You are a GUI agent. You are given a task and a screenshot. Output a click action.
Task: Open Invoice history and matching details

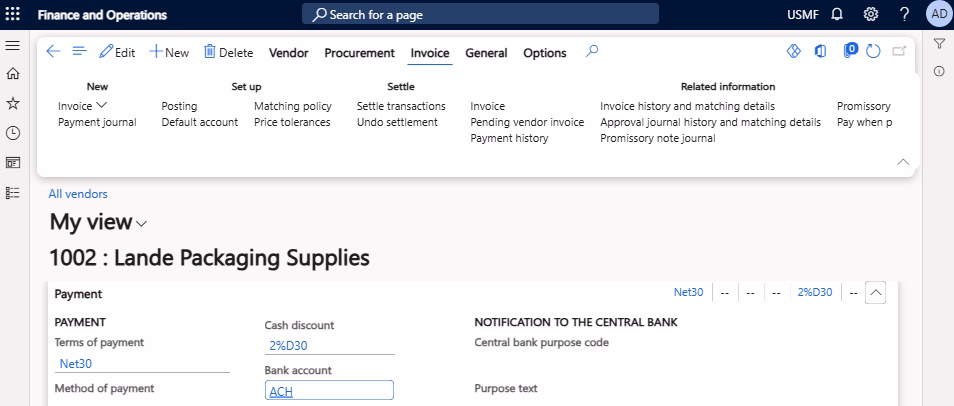pyautogui.click(x=688, y=106)
